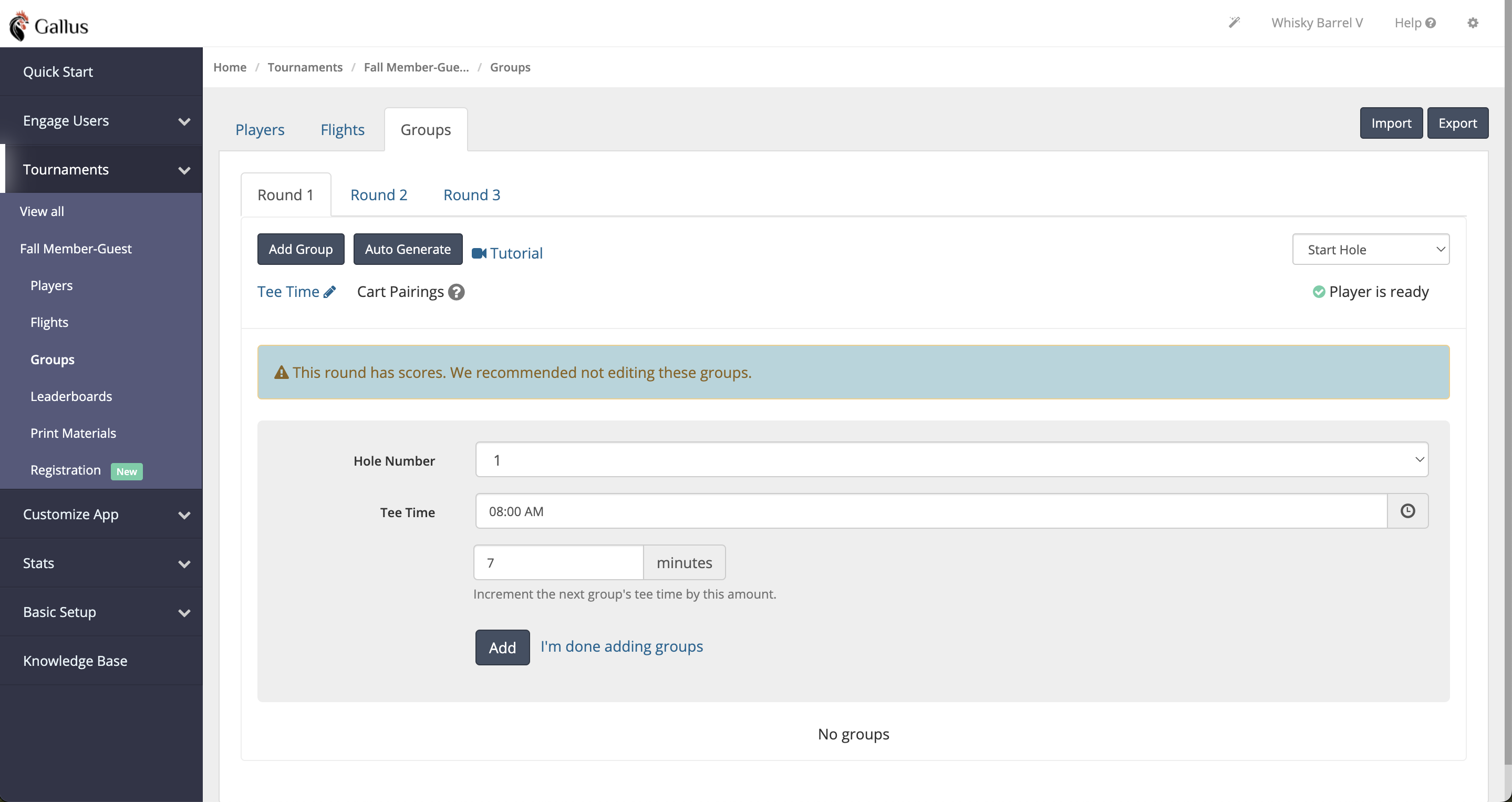
Task: Open Quick Start in sidebar
Action: (x=101, y=71)
